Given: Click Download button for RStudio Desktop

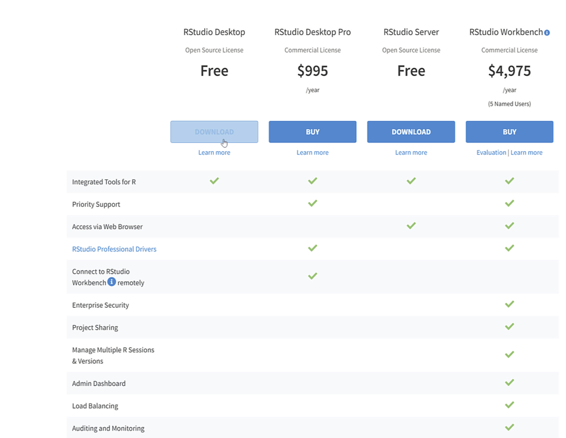Looking at the screenshot, I should pyautogui.click(x=214, y=132).
